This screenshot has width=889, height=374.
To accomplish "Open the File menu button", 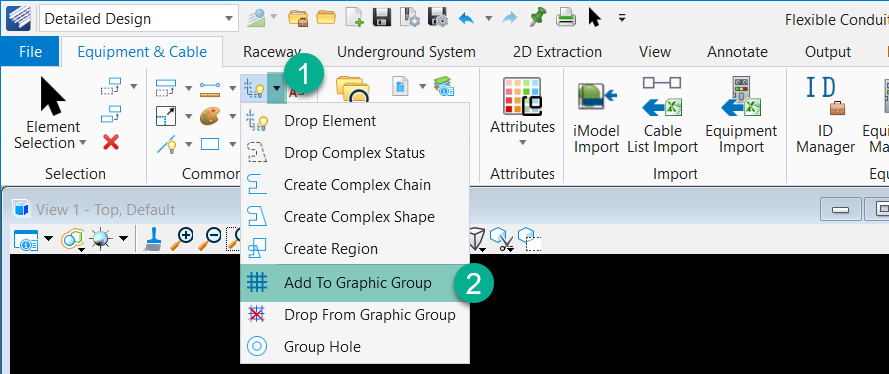I will click(30, 52).
